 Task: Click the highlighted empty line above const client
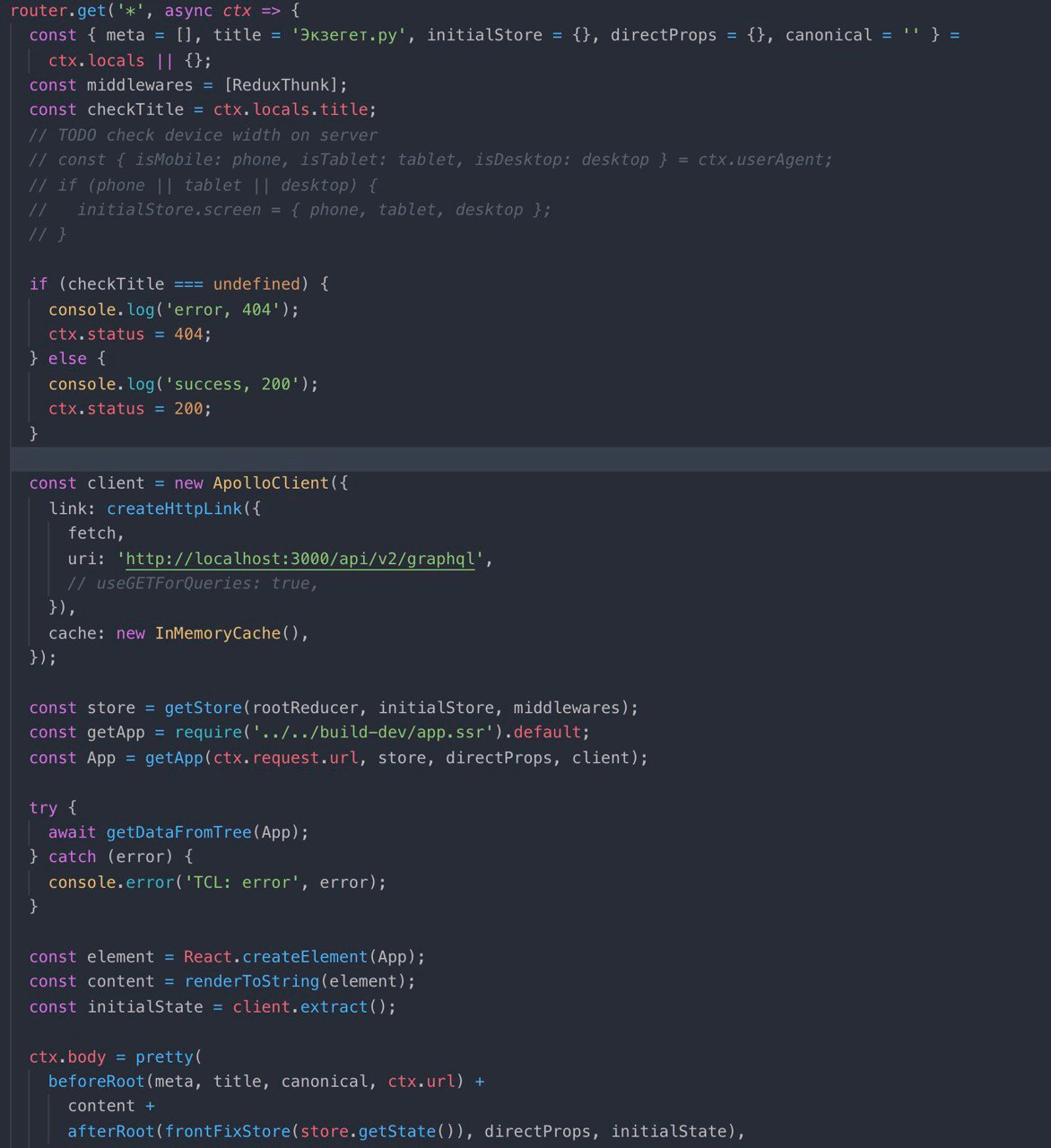point(531,459)
